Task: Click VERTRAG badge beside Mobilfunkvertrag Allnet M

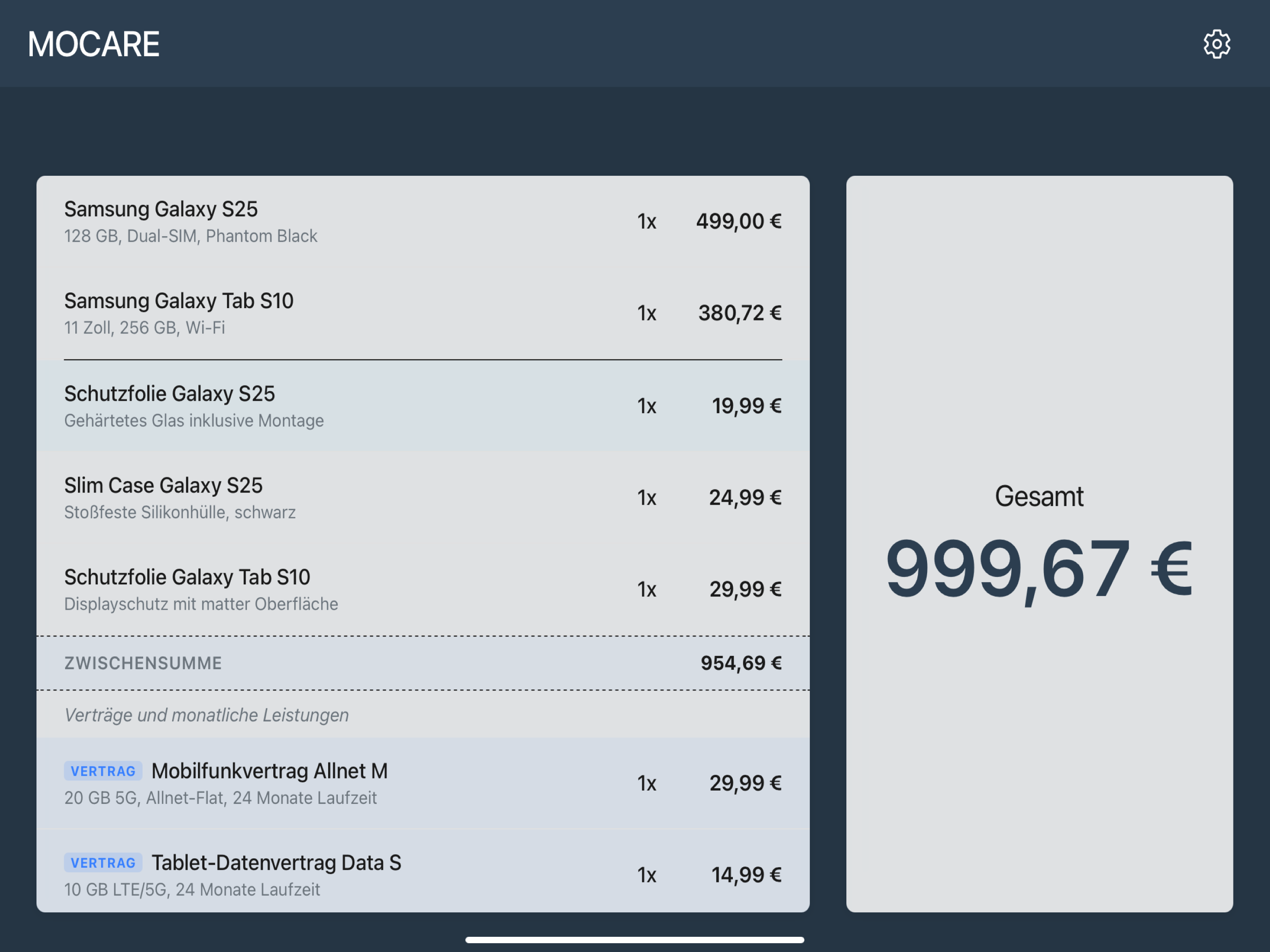Action: 103,771
